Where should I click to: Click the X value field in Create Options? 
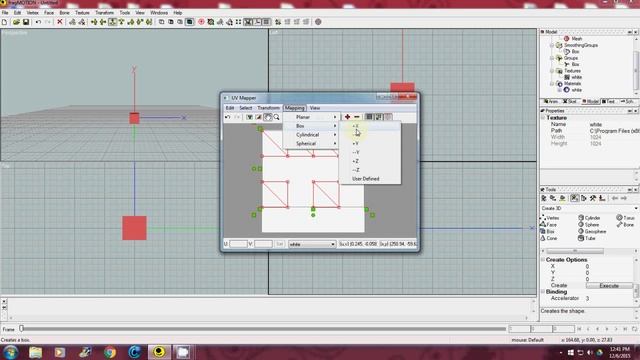click(609, 266)
